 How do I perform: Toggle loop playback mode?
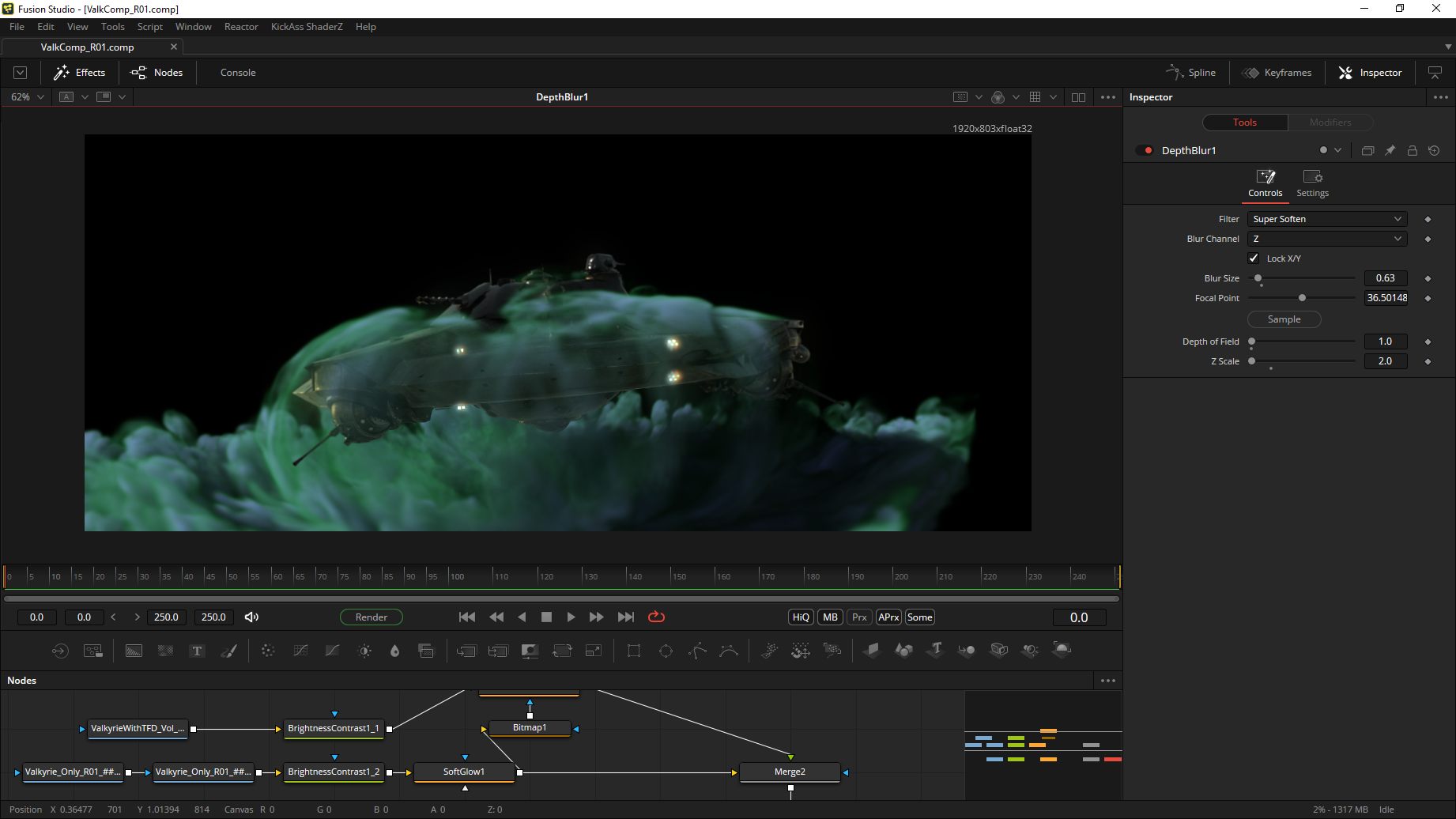(x=656, y=617)
